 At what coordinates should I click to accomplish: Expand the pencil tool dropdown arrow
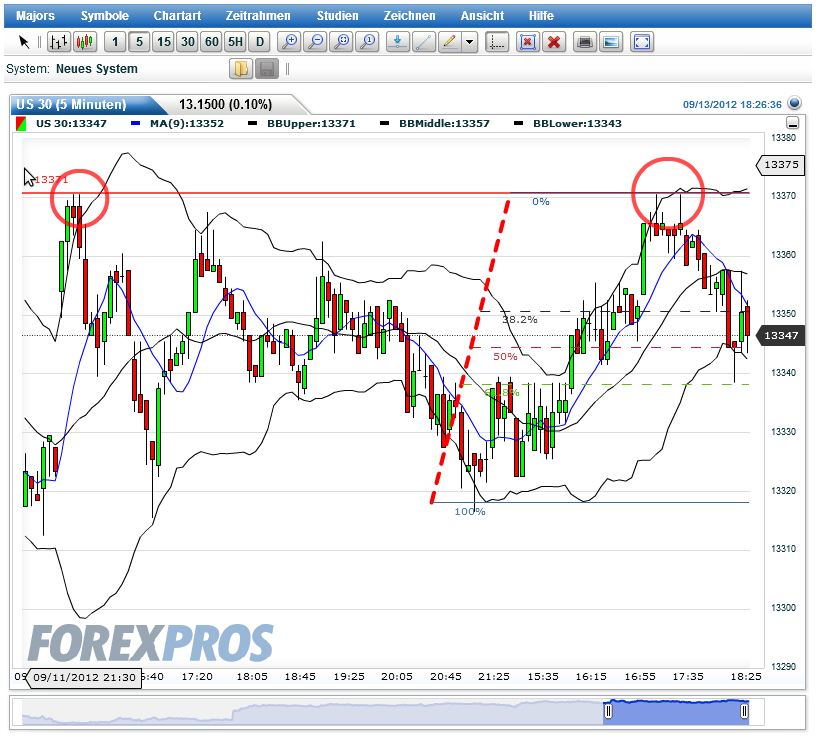tap(467, 42)
